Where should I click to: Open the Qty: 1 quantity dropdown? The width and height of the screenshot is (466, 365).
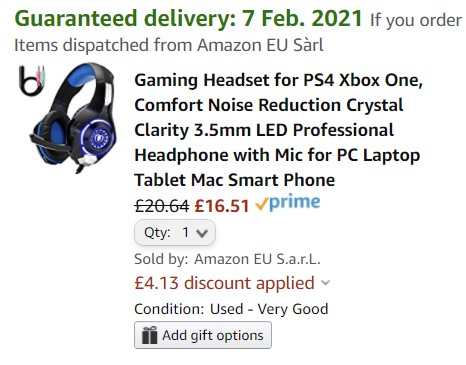[x=175, y=233]
